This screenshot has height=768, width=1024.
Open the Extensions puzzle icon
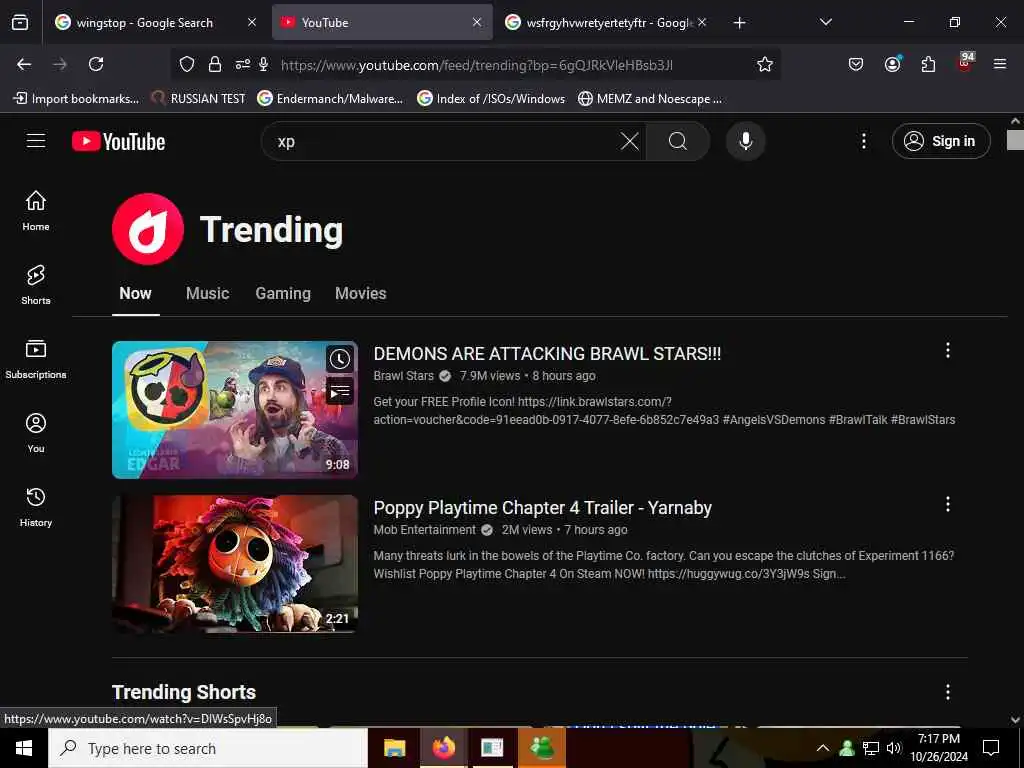(x=928, y=64)
